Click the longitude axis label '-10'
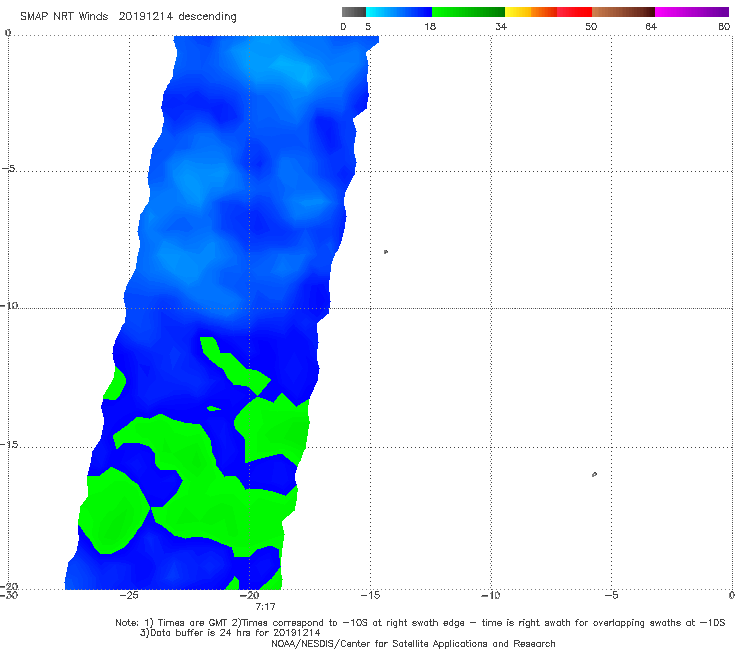 pyautogui.click(x=490, y=595)
